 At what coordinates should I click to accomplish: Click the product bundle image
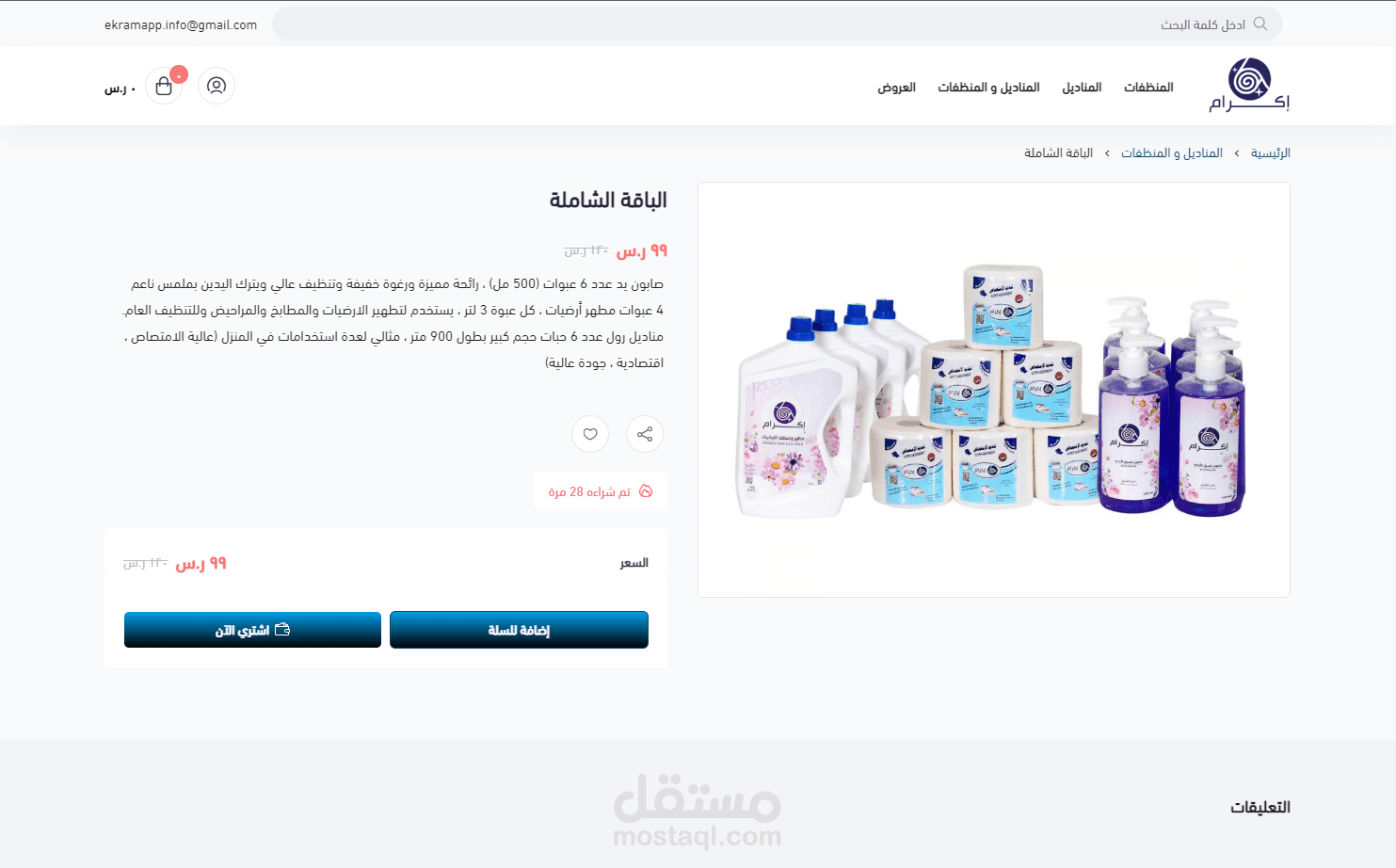pyautogui.click(x=993, y=390)
